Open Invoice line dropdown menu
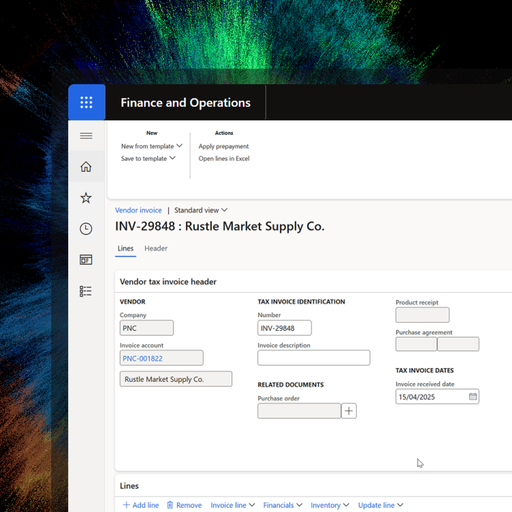512x512 pixels. tap(233, 505)
